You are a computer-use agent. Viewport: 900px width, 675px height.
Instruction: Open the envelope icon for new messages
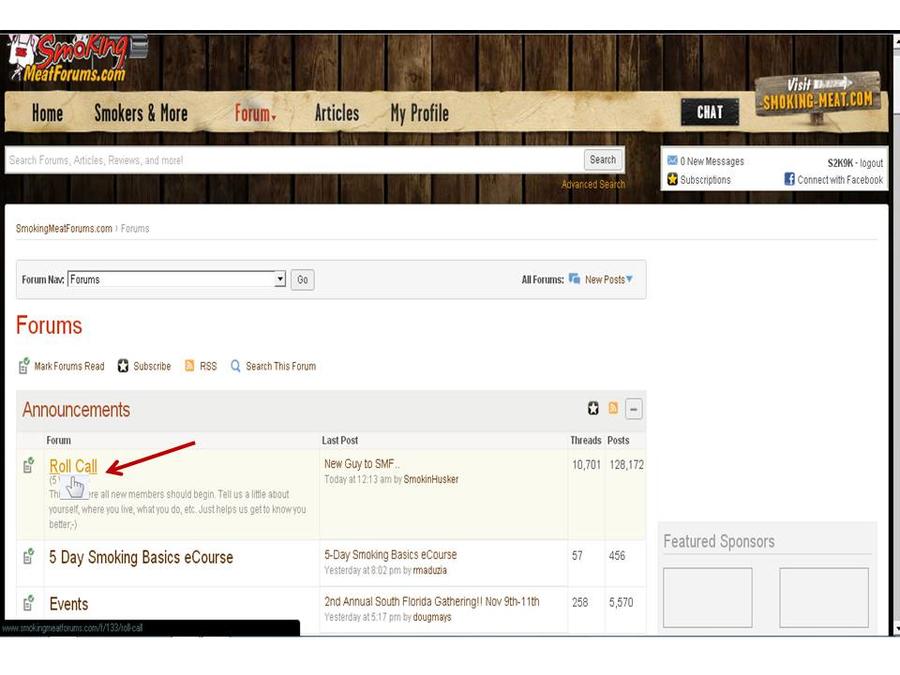point(672,161)
